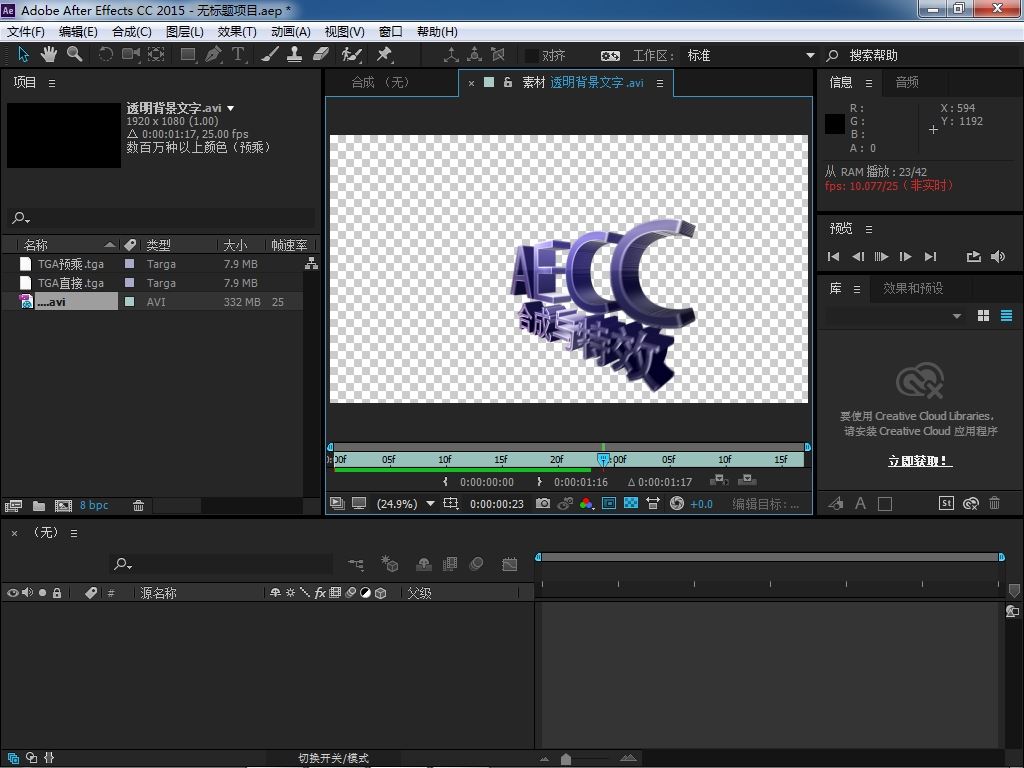Screen dimensions: 1024x768
Task: Select the Hand tool
Action: (x=48, y=55)
